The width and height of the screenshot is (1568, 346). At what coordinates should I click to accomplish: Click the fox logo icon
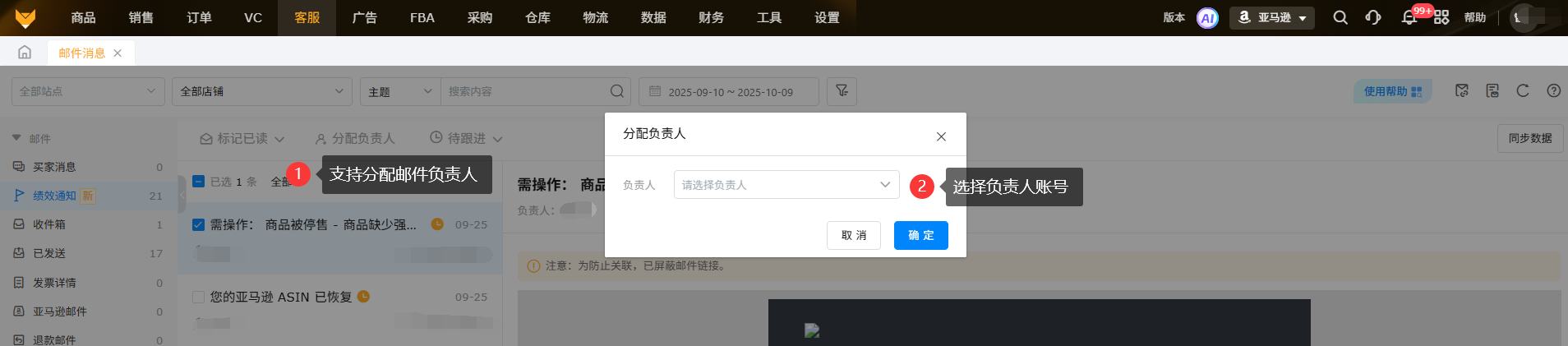pyautogui.click(x=25, y=17)
